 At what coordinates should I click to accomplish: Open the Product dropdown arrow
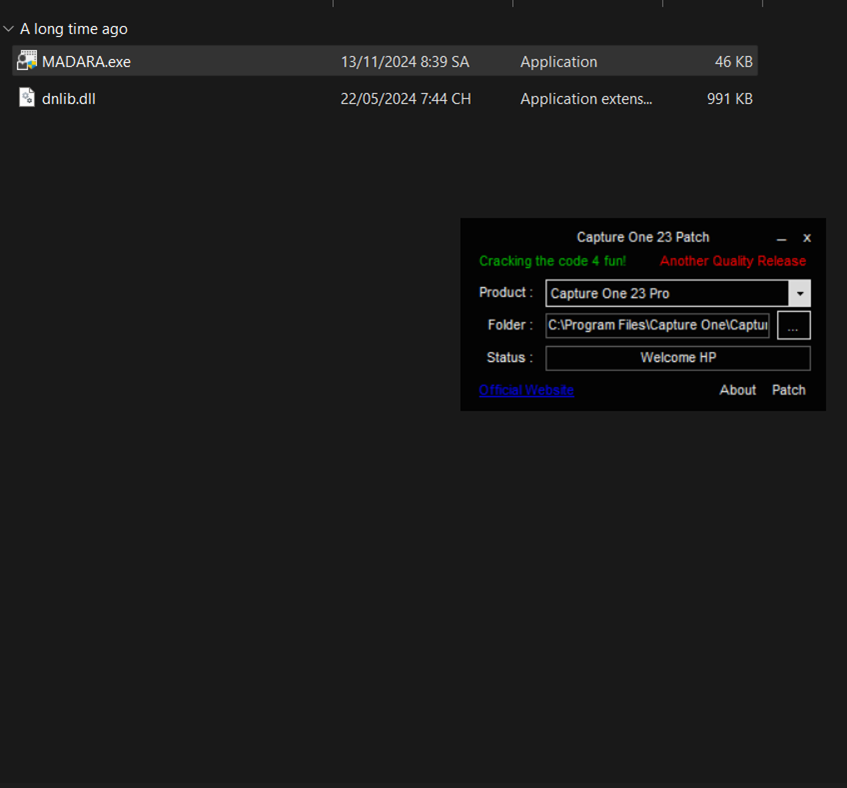[799, 293]
